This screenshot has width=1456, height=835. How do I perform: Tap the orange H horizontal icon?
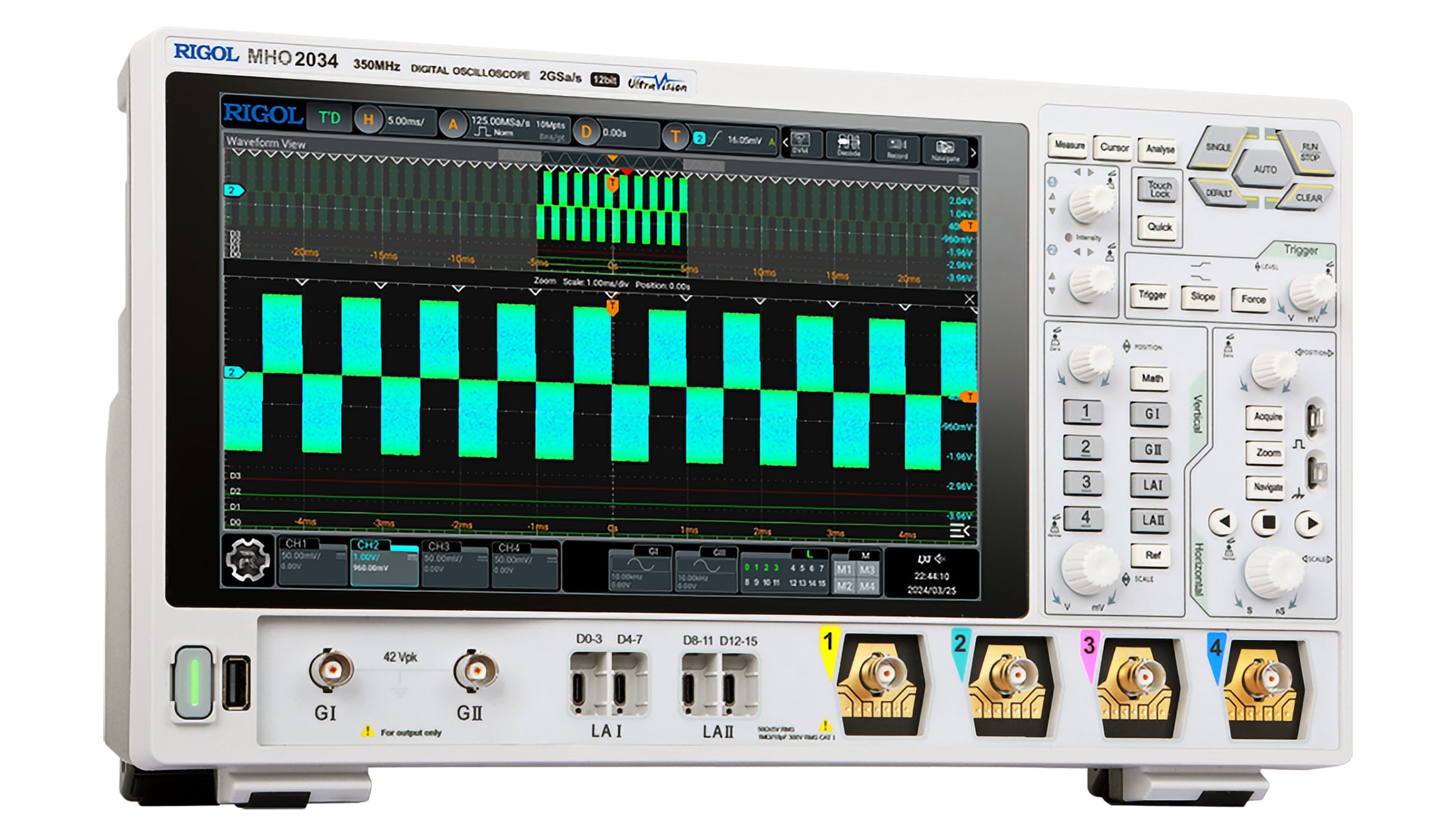(368, 120)
